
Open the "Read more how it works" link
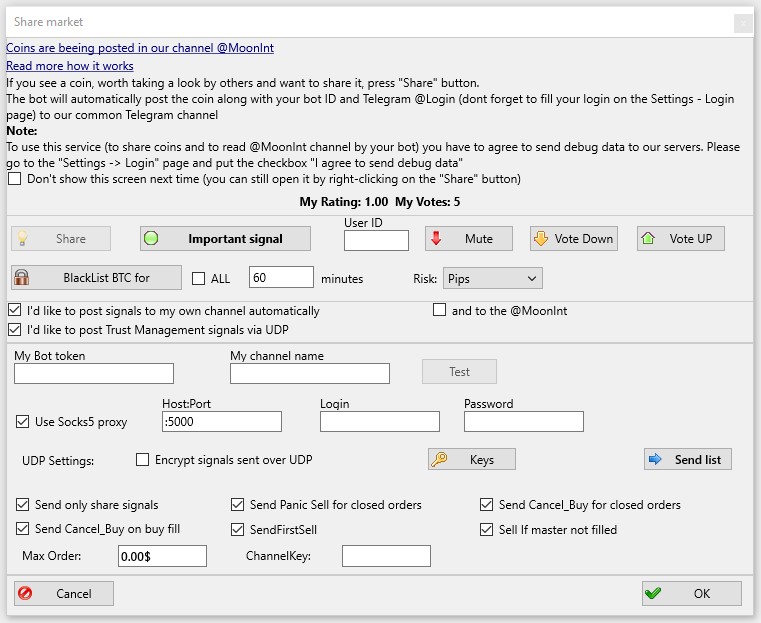click(x=70, y=65)
